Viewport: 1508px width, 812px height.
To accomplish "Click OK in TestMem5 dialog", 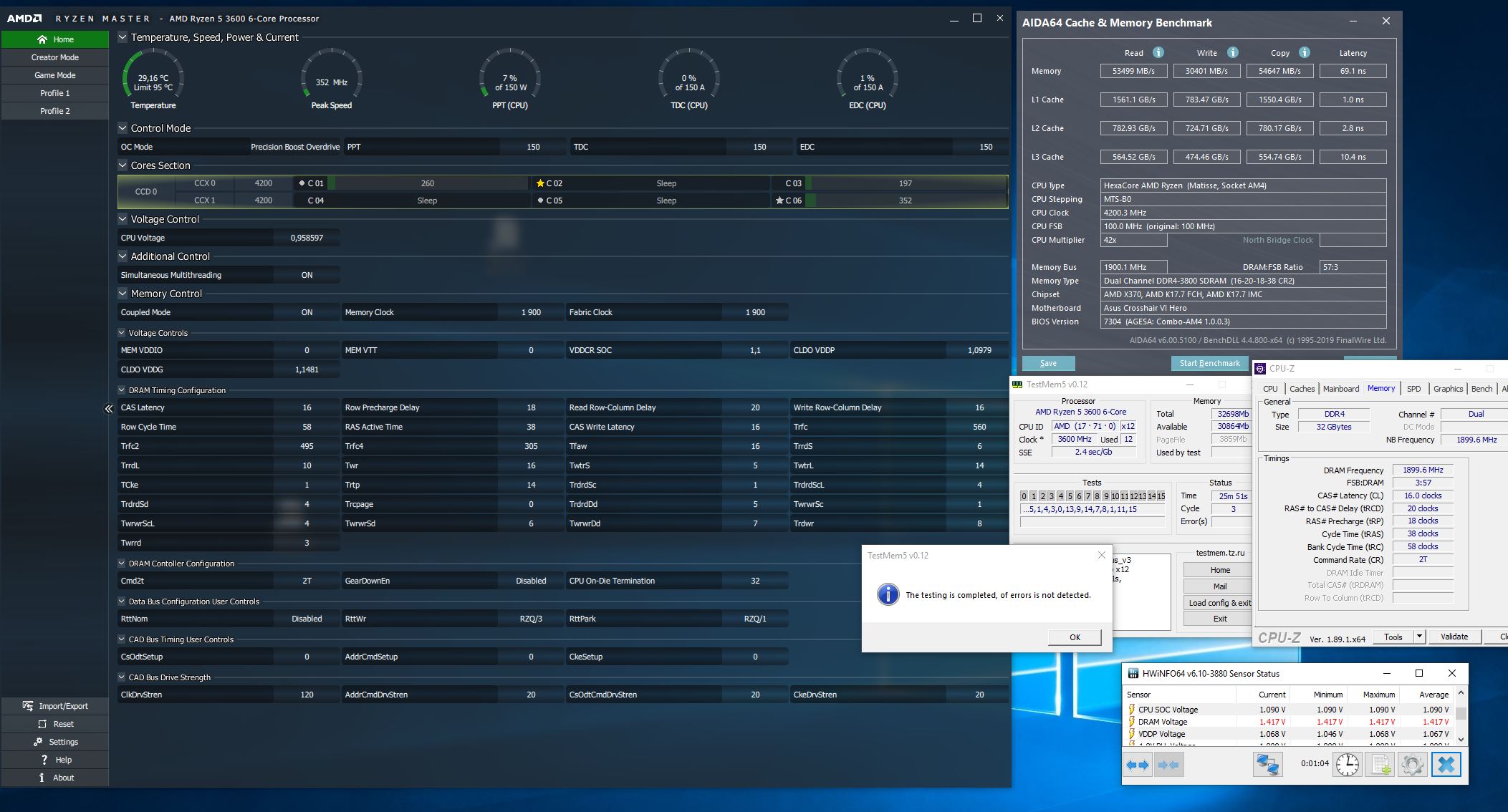I will 1075,637.
